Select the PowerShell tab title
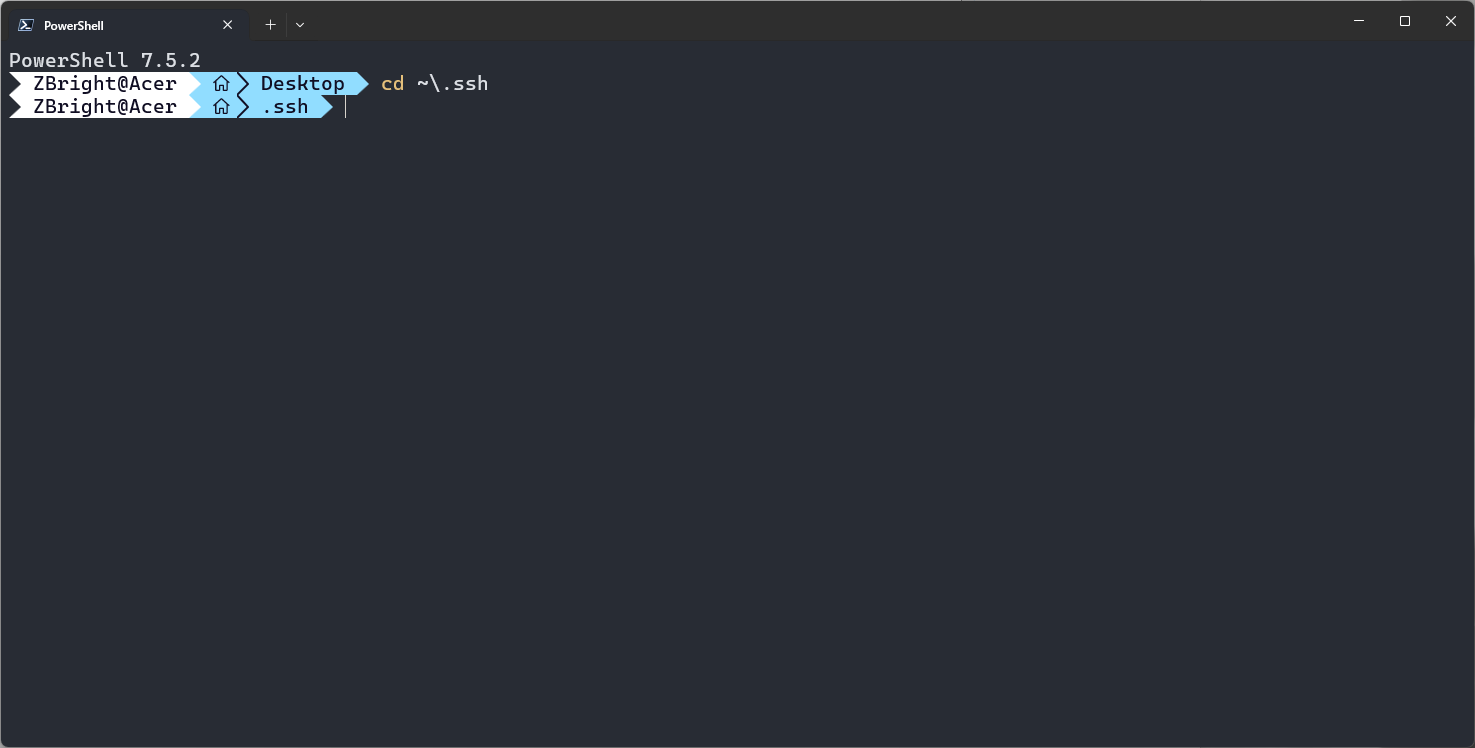Image resolution: width=1475 pixels, height=748 pixels. (x=74, y=26)
